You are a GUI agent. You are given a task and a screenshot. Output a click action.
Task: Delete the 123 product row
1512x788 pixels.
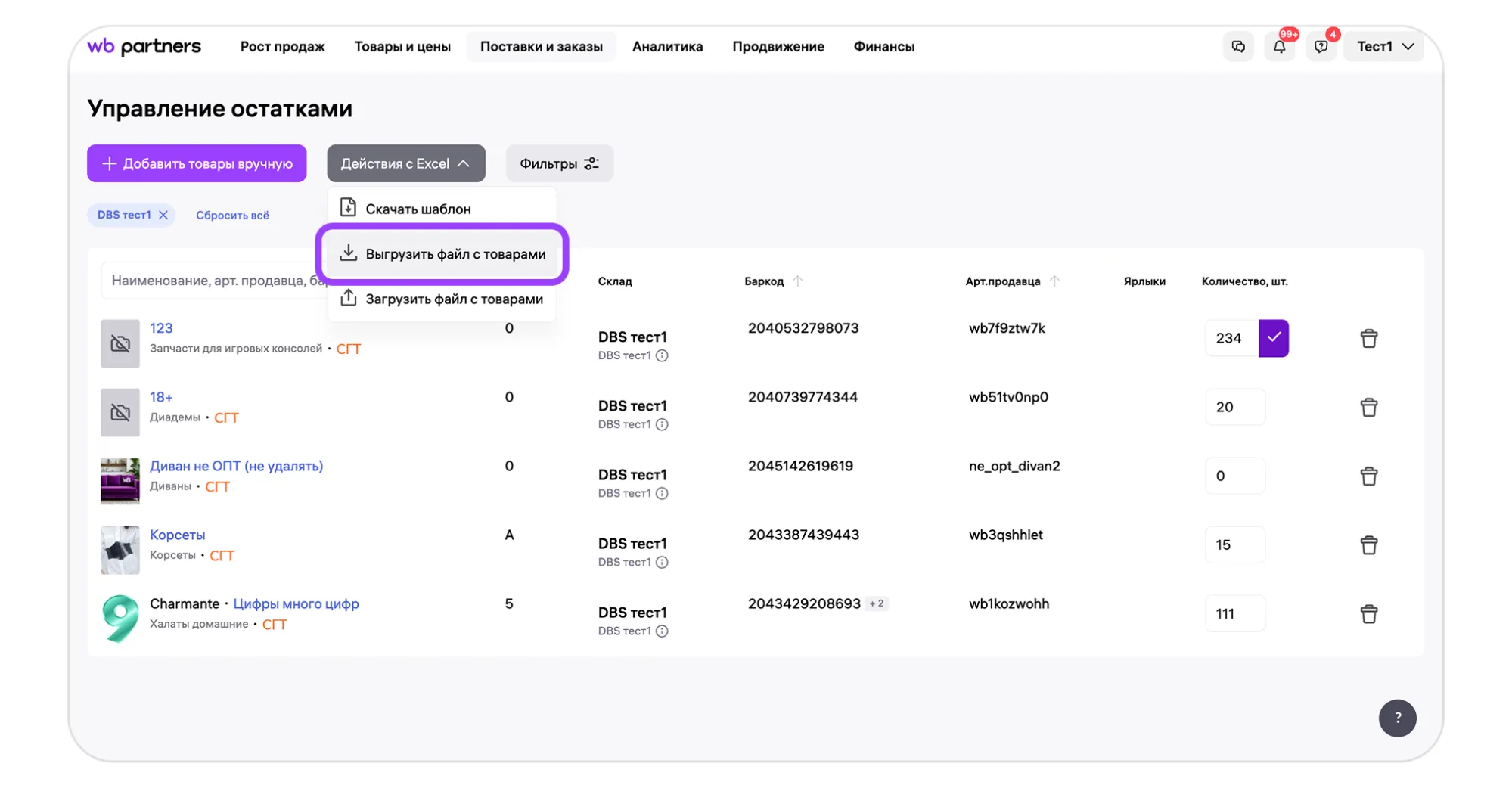point(1368,339)
